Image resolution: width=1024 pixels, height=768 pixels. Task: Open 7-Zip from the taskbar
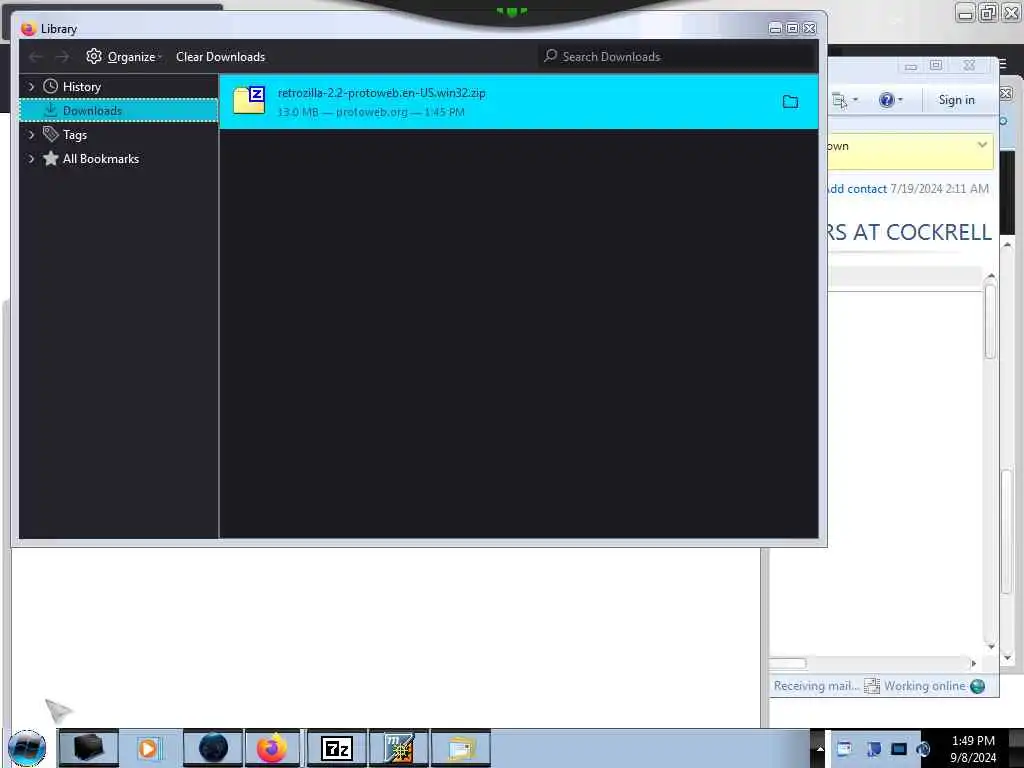pyautogui.click(x=337, y=748)
